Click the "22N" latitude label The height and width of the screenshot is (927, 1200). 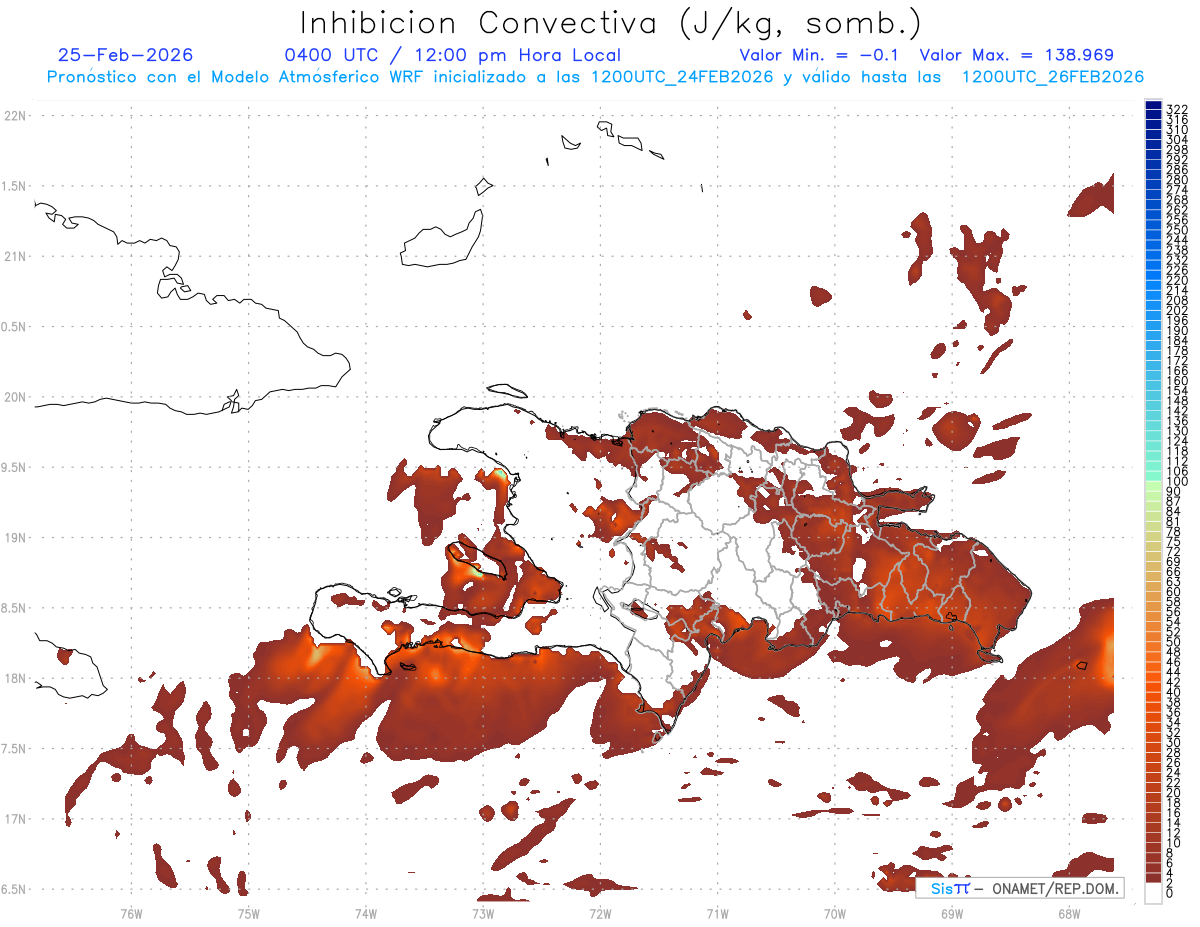15,115
